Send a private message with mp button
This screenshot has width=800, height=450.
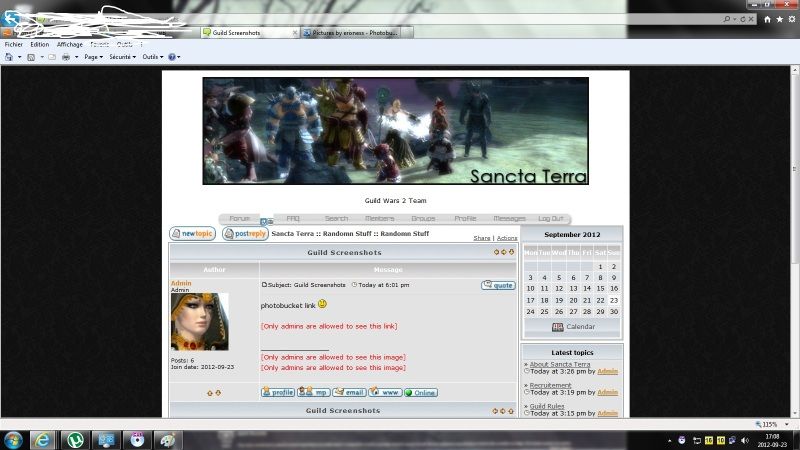(x=314, y=392)
